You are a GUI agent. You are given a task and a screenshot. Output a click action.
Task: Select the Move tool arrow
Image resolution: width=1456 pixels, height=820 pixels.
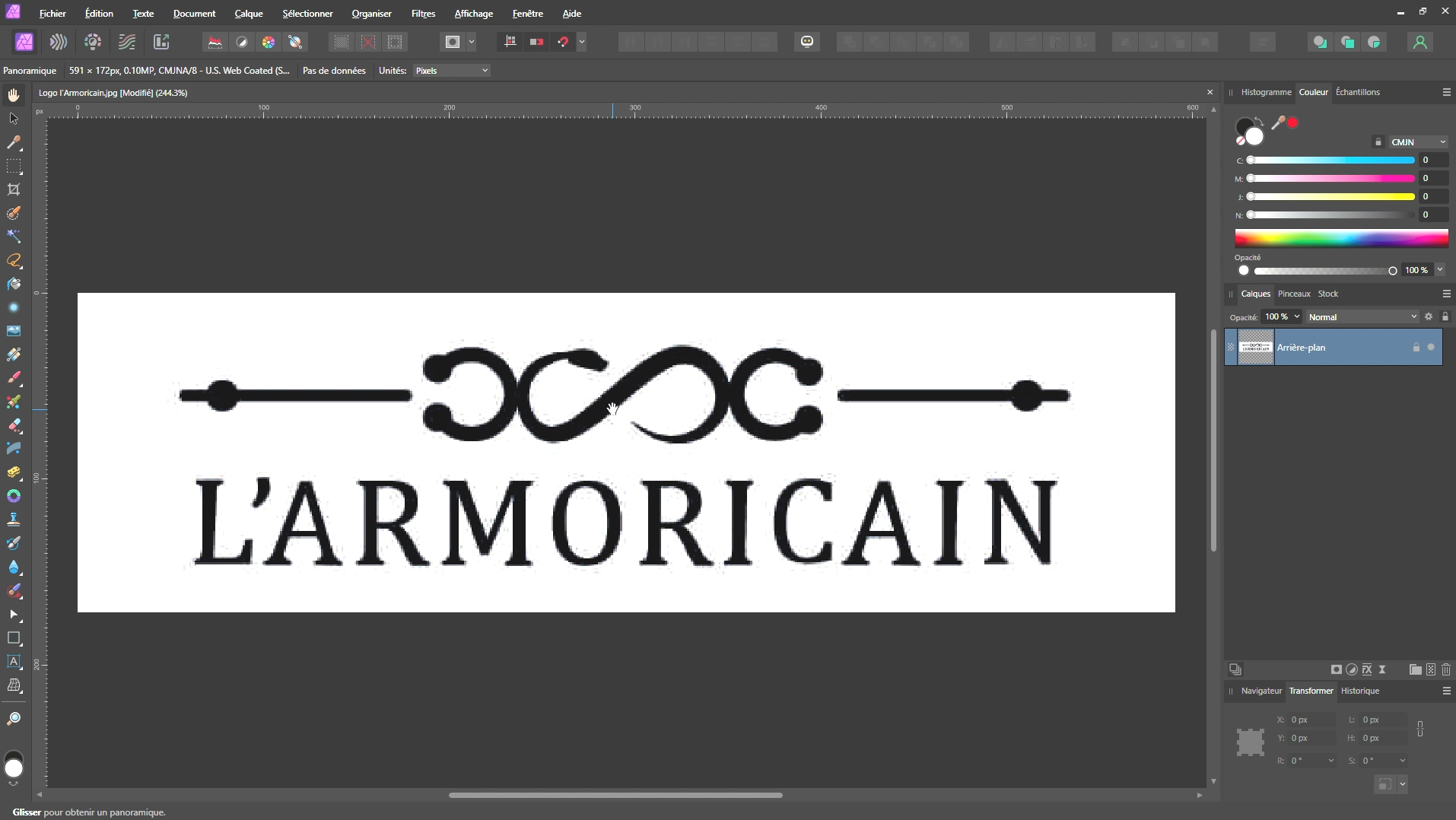coord(14,119)
